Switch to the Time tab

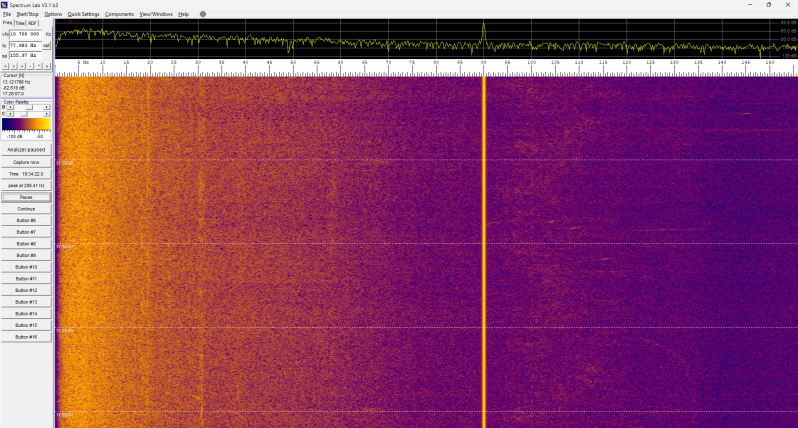pos(20,23)
